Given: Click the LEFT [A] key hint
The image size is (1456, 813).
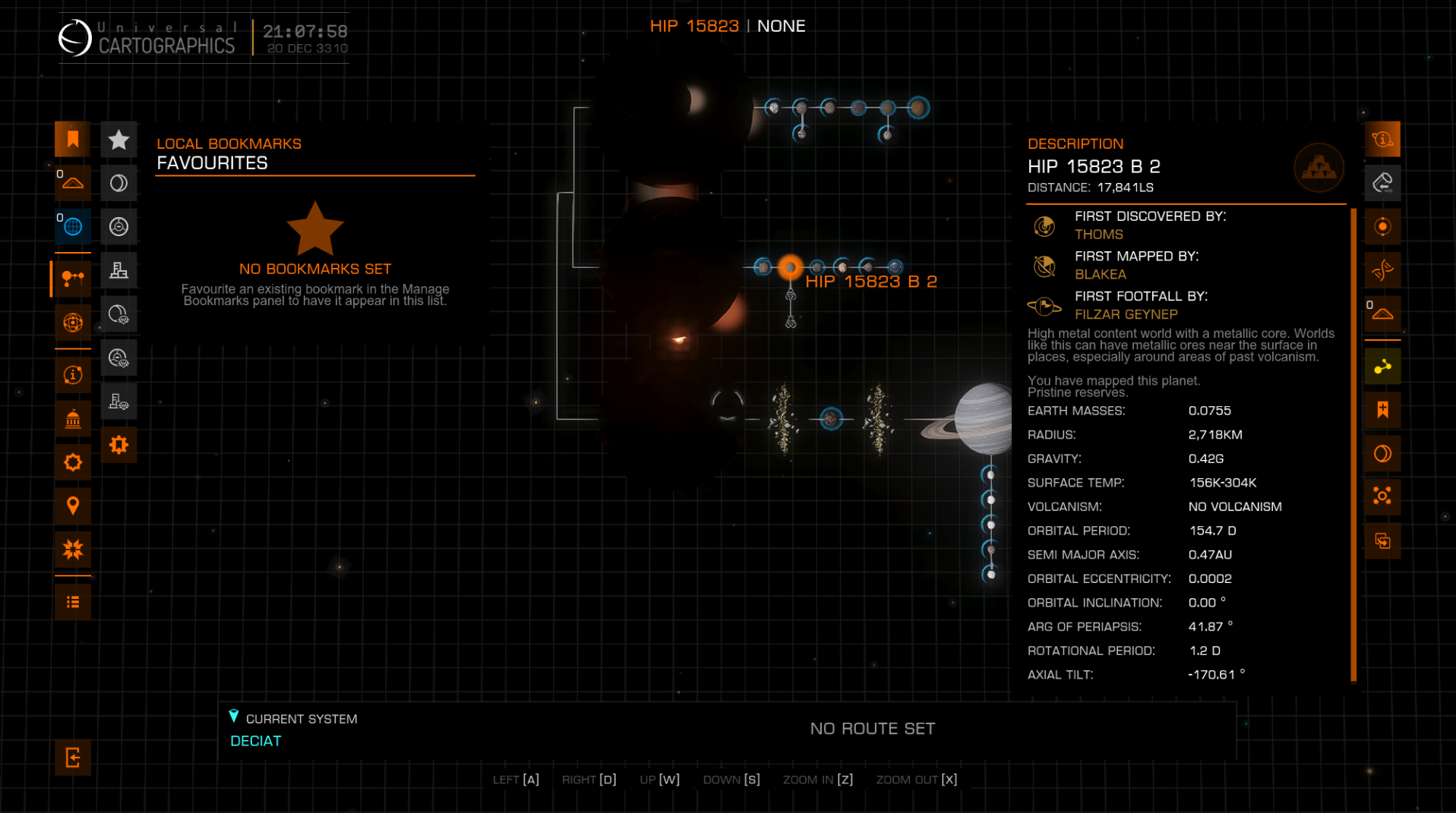Looking at the screenshot, I should click(x=516, y=780).
